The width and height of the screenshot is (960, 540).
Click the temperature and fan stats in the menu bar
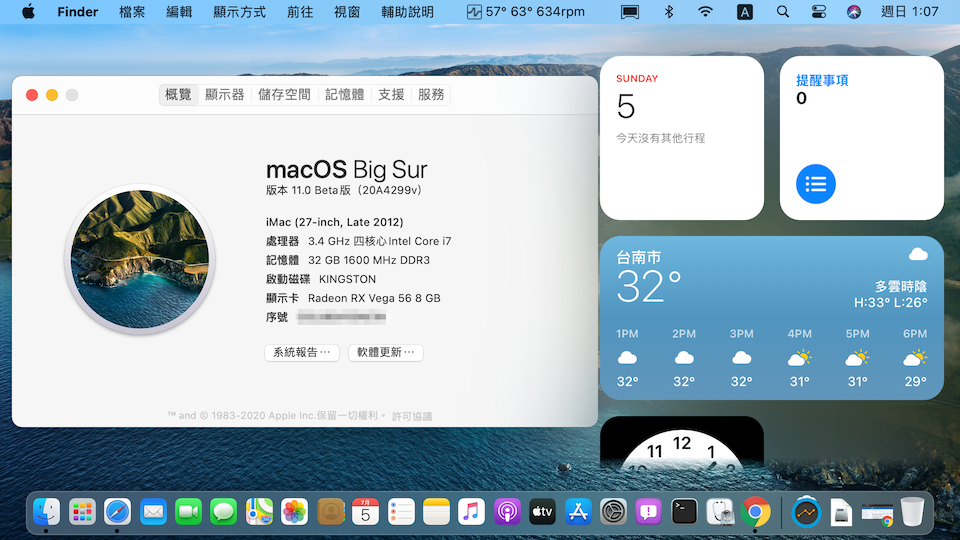[525, 12]
